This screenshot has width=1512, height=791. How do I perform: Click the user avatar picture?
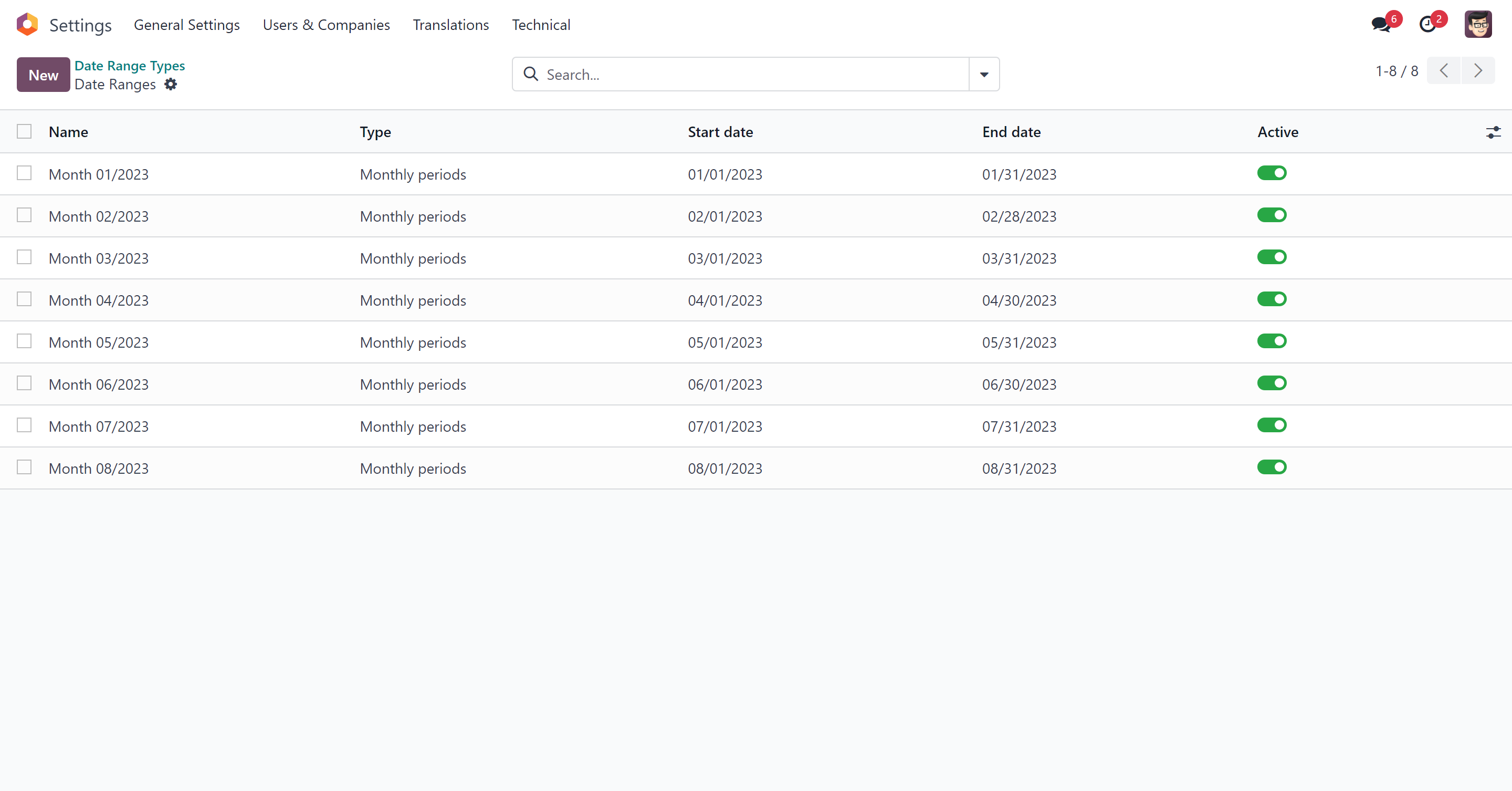(x=1477, y=25)
